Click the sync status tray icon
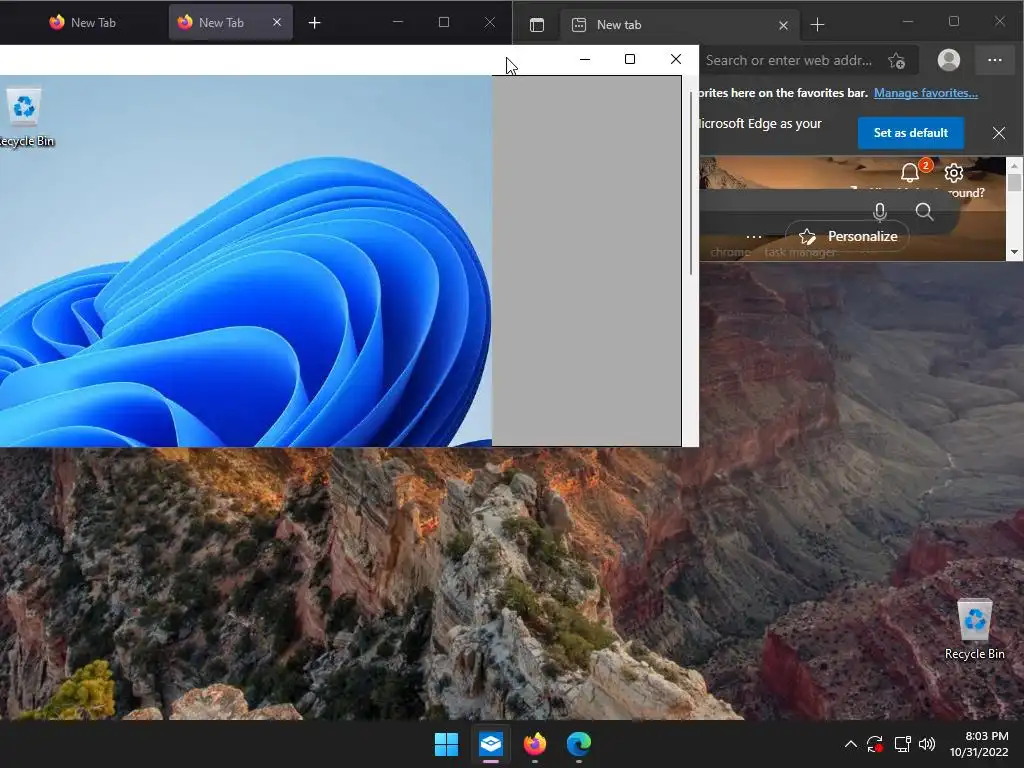 (875, 744)
